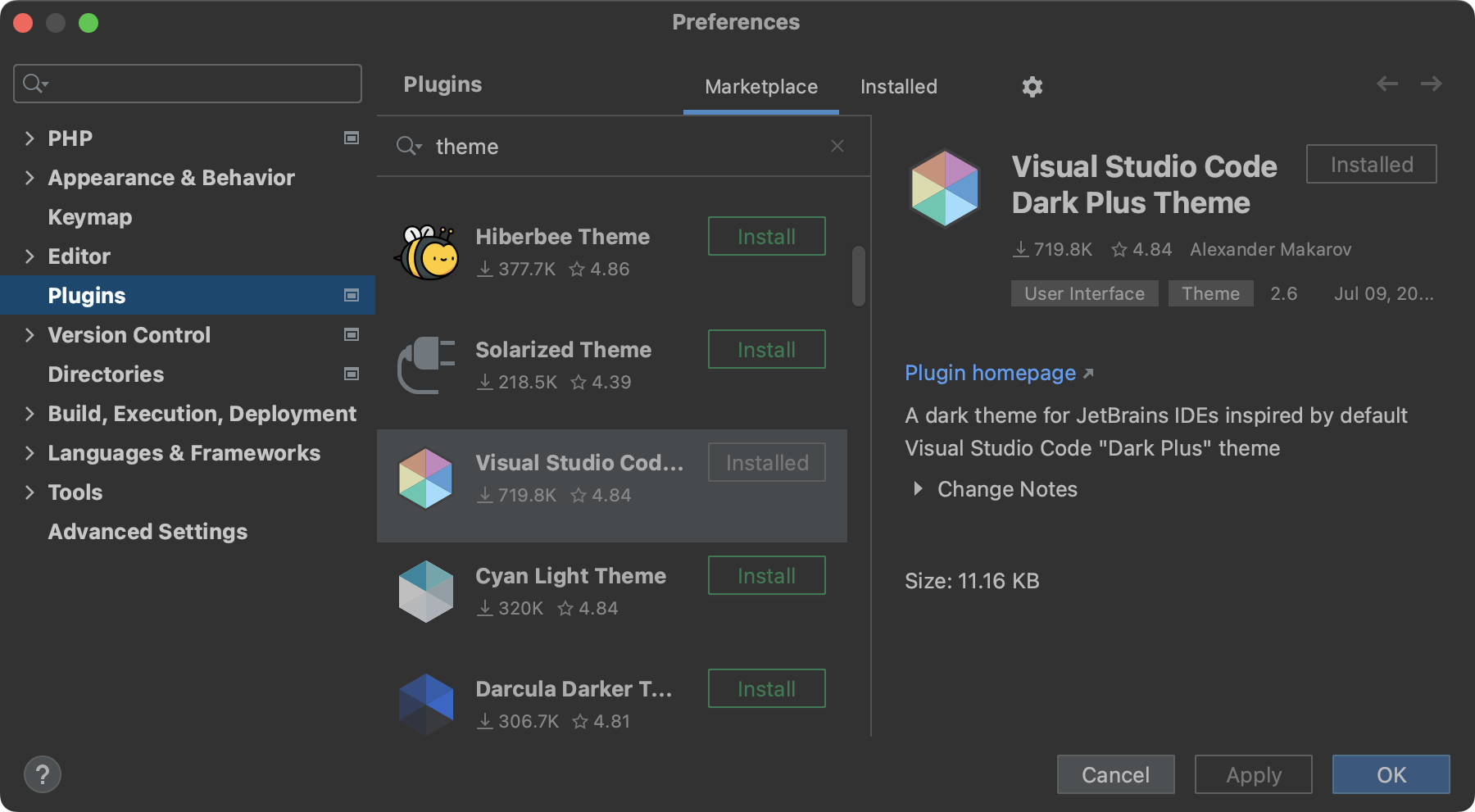Screen dimensions: 1475x812
Task: Select the Solarized Theme plug icon
Action: (x=426, y=365)
